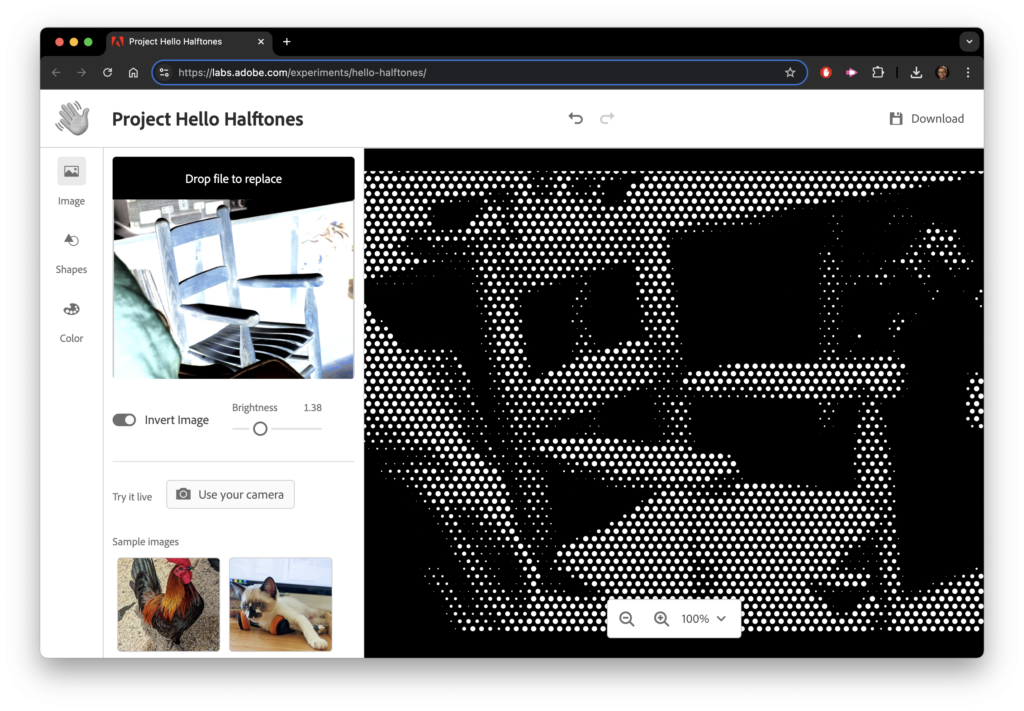Close the Project Hello Halftones tab
1024x711 pixels.
261,42
